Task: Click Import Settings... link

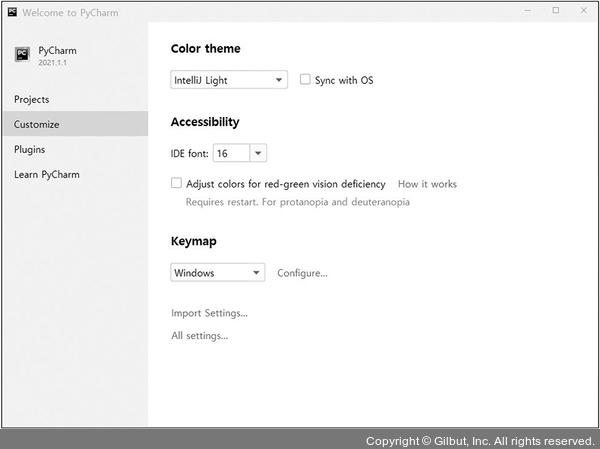Action: [x=209, y=313]
